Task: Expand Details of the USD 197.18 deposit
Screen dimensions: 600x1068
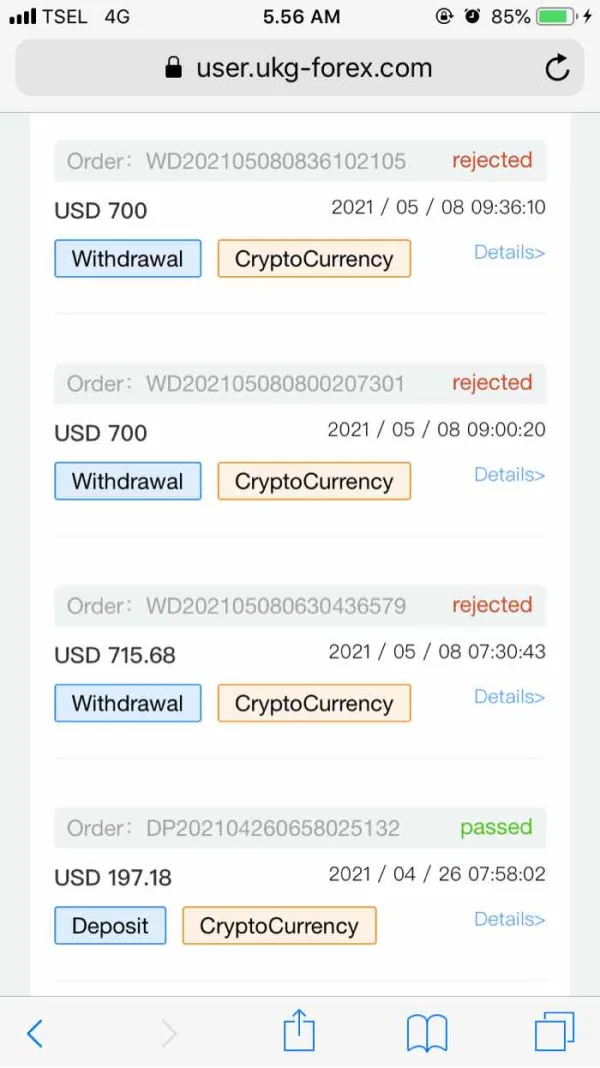Action: 509,919
